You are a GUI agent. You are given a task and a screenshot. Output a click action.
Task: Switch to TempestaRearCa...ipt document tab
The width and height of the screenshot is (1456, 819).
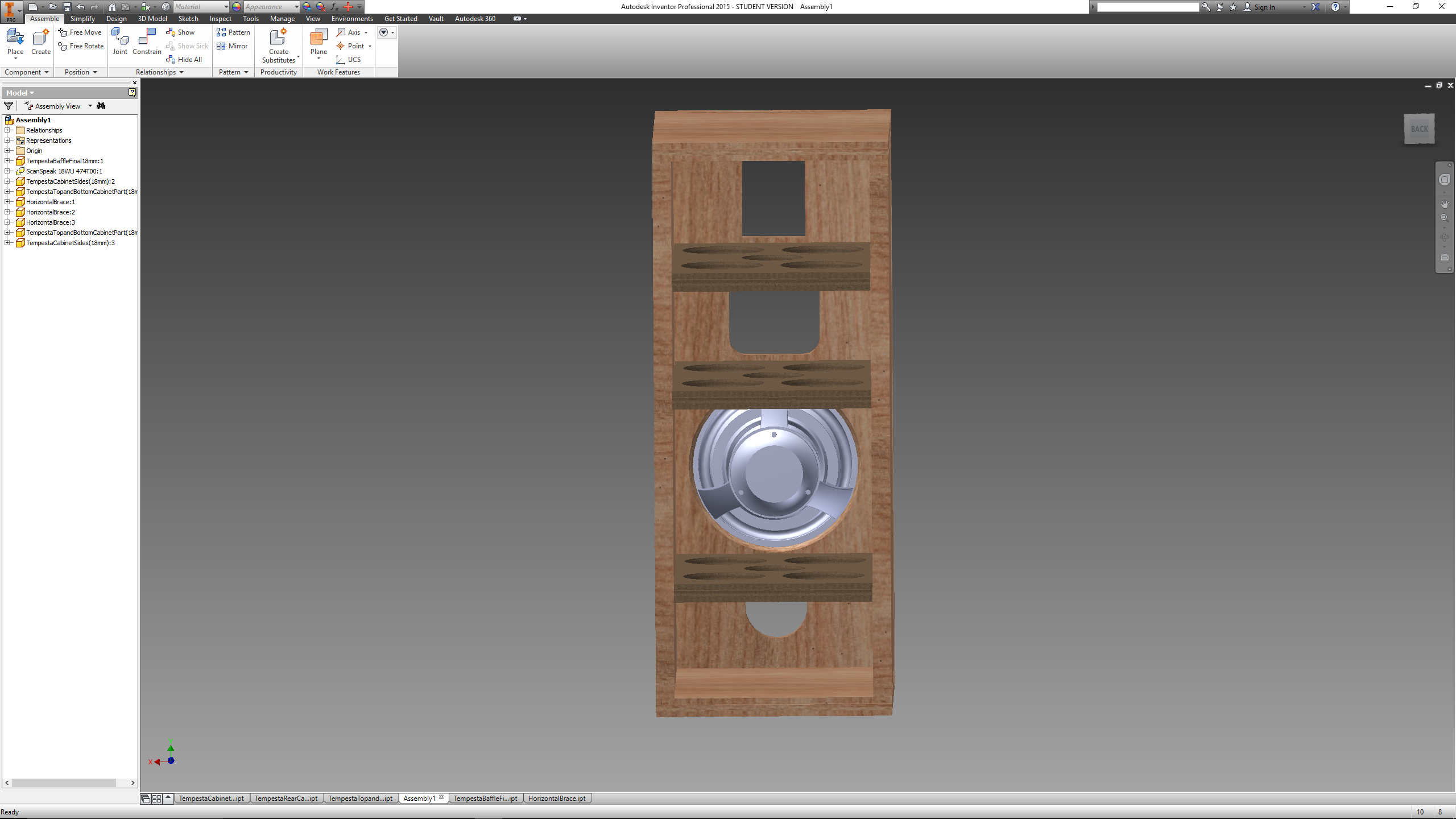tap(286, 799)
